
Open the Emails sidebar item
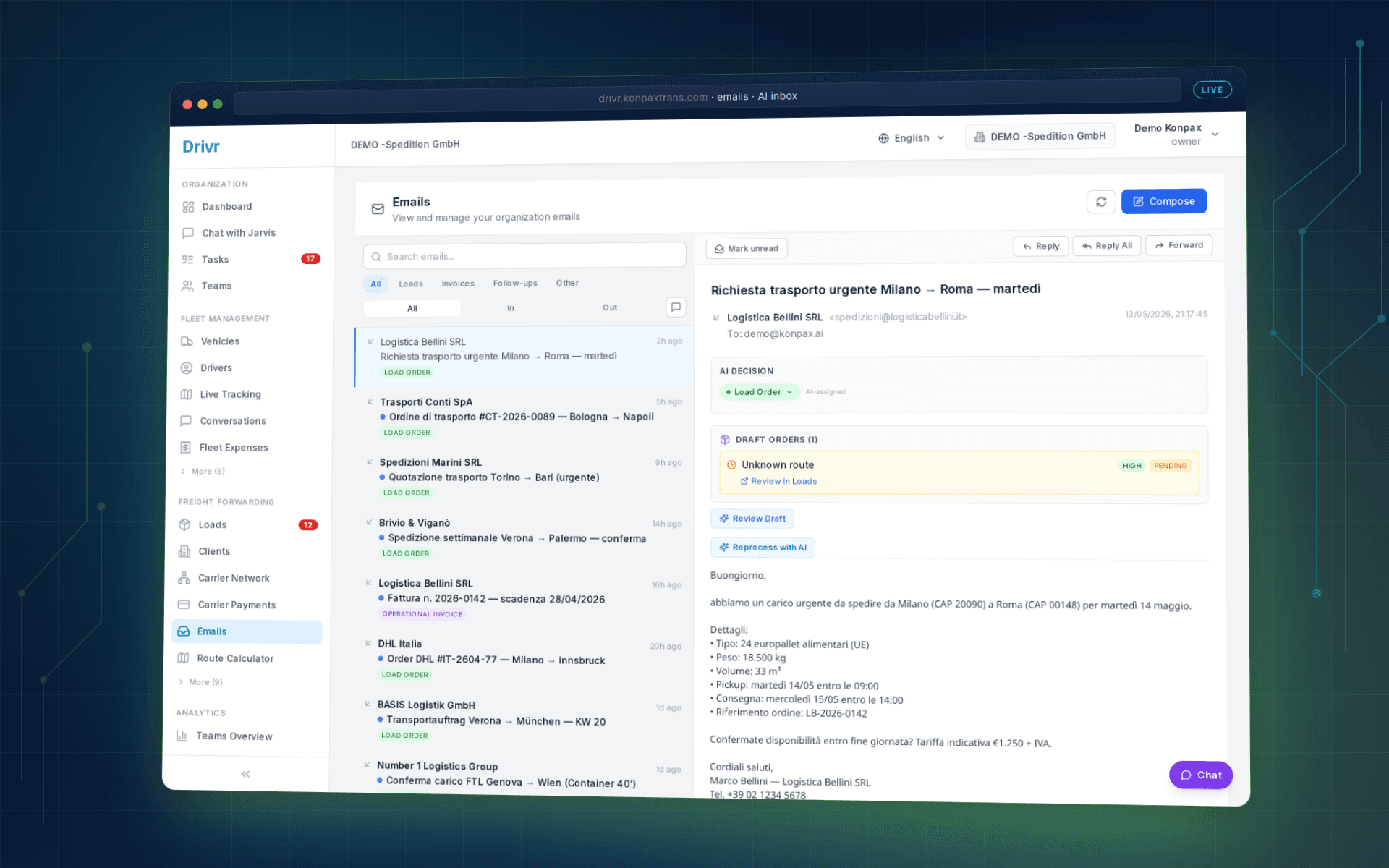click(x=247, y=631)
